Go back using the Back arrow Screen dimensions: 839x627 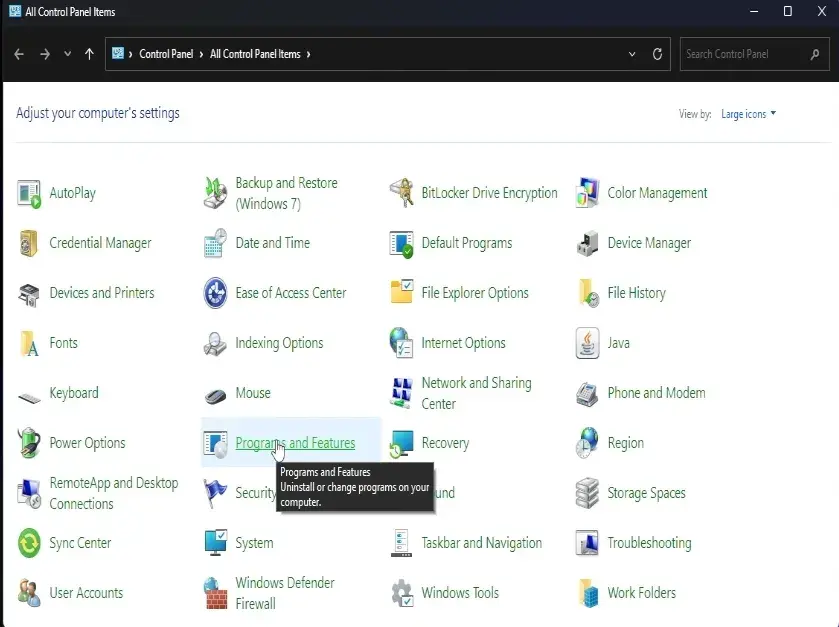point(18,54)
